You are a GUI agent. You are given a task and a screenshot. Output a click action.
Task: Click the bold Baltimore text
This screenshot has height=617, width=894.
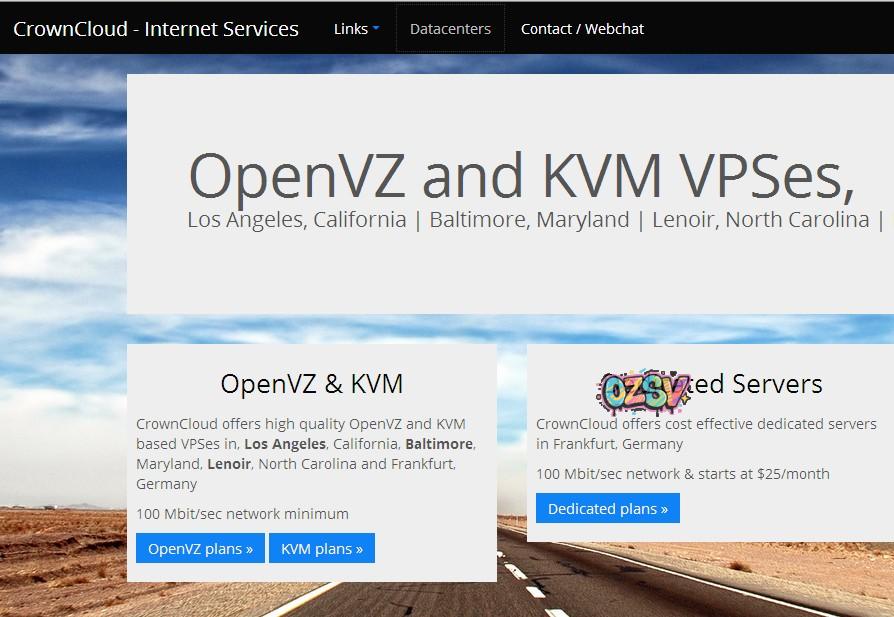coord(439,444)
